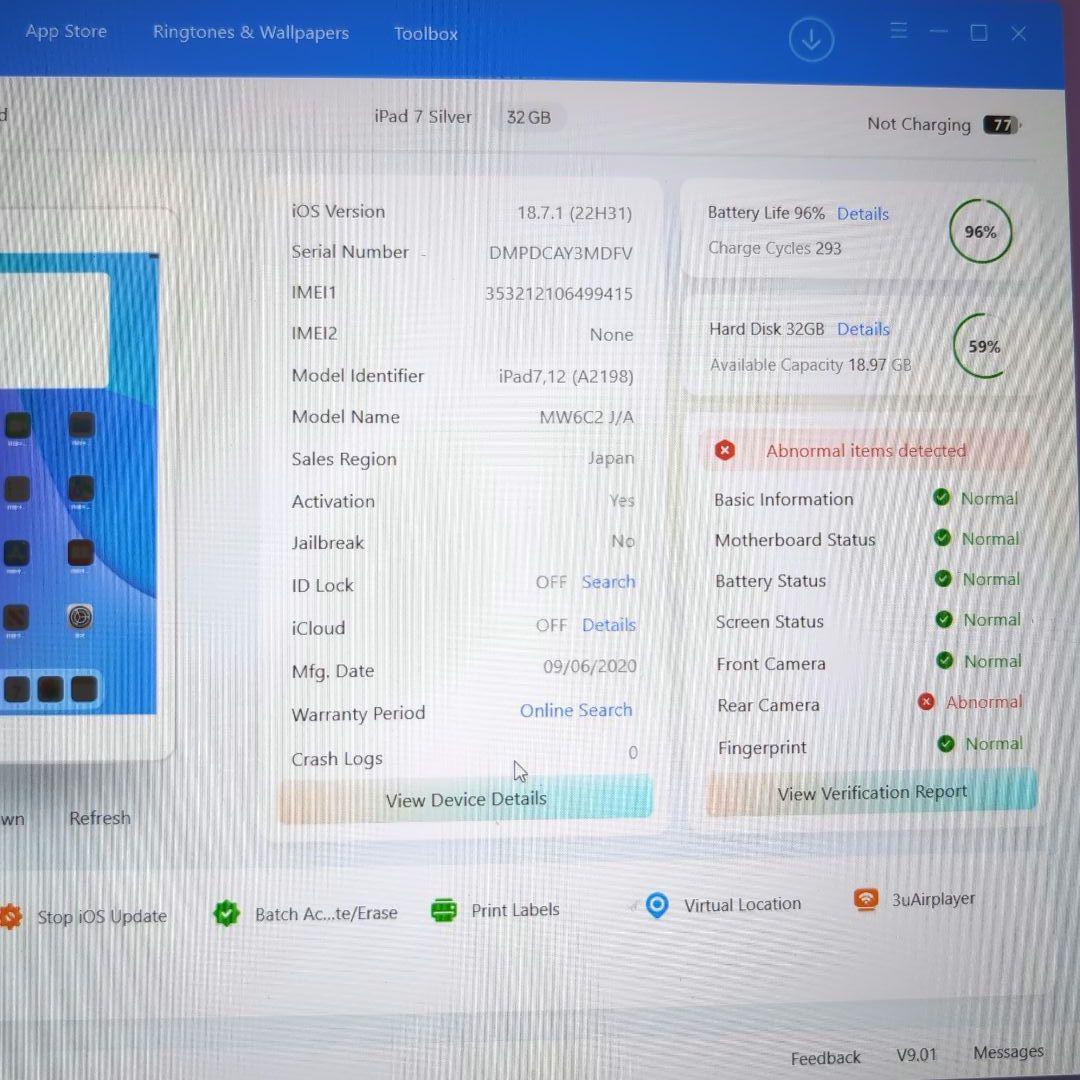Click the Mfg. Date value 09/06/2020
Screen dimensions: 1080x1080
[x=590, y=666]
